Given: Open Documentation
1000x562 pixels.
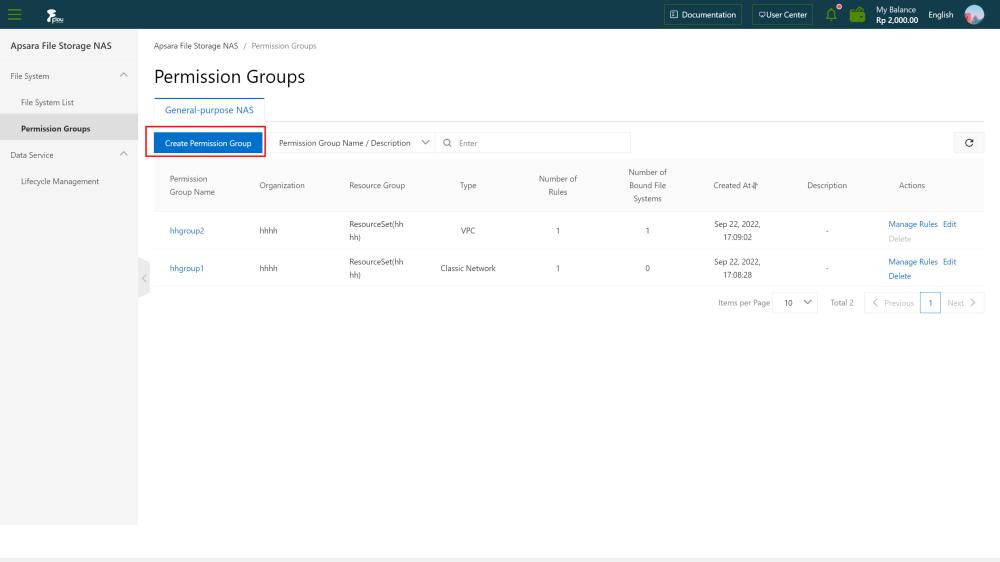Looking at the screenshot, I should click(702, 14).
